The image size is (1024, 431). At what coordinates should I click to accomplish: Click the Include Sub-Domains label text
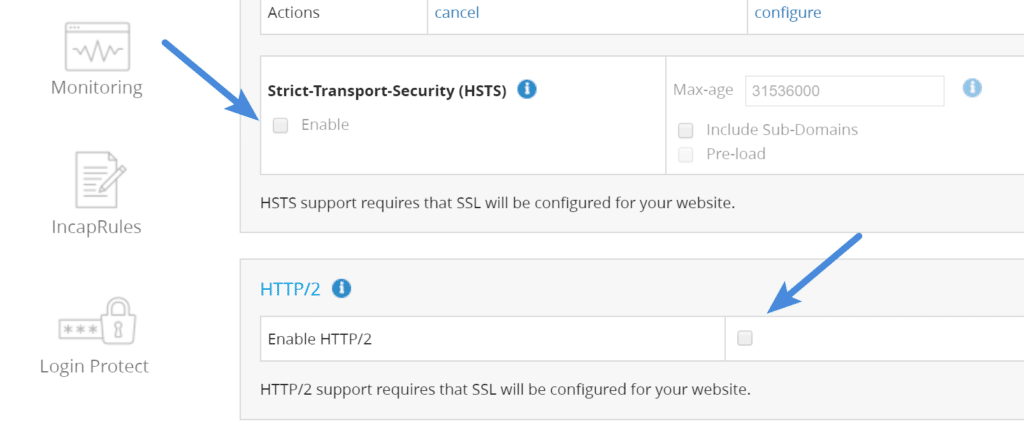point(781,130)
